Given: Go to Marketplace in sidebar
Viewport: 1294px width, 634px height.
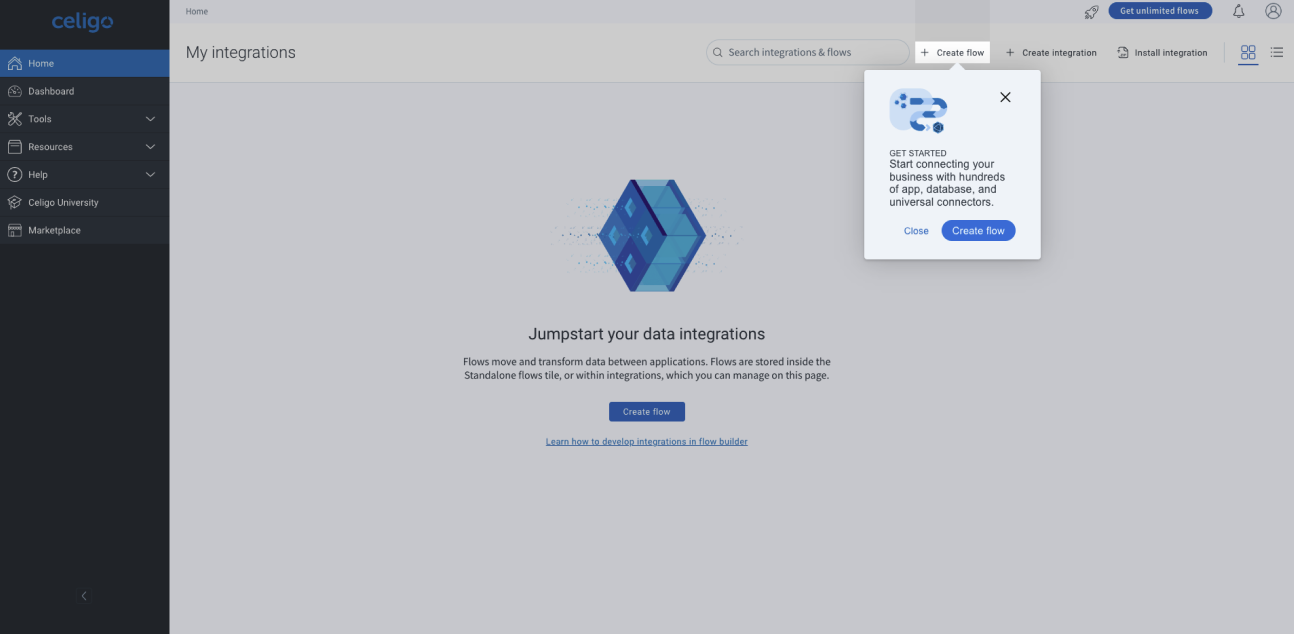Looking at the screenshot, I should (x=54, y=230).
